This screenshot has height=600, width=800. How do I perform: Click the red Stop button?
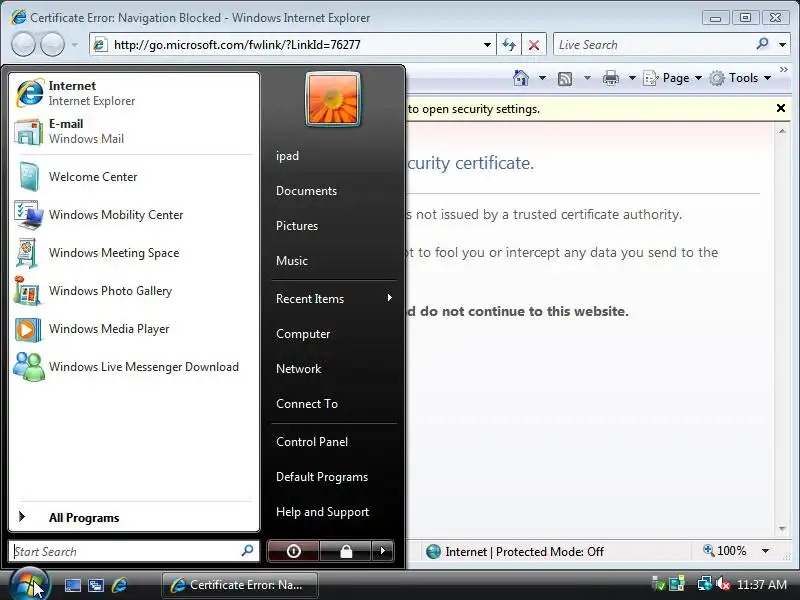(534, 45)
